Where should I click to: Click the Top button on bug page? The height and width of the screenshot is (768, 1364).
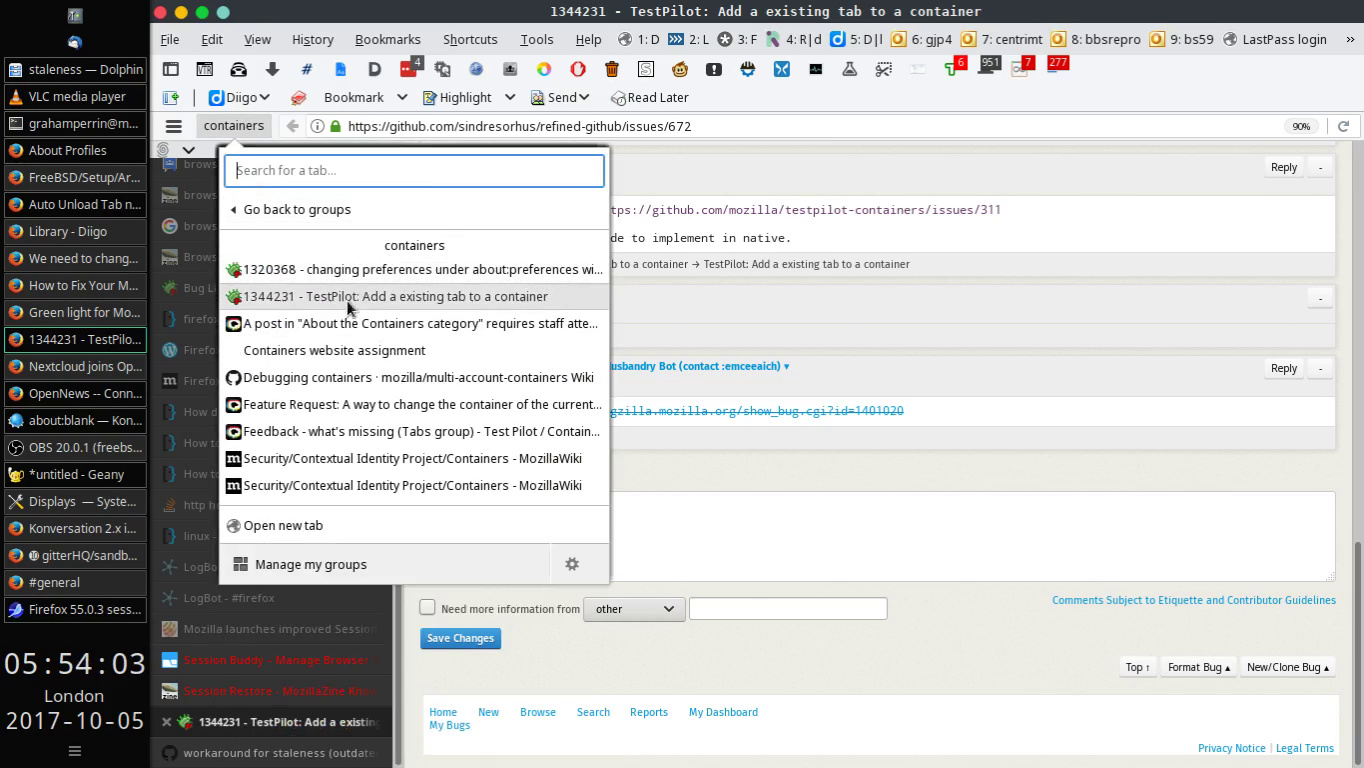(1138, 667)
